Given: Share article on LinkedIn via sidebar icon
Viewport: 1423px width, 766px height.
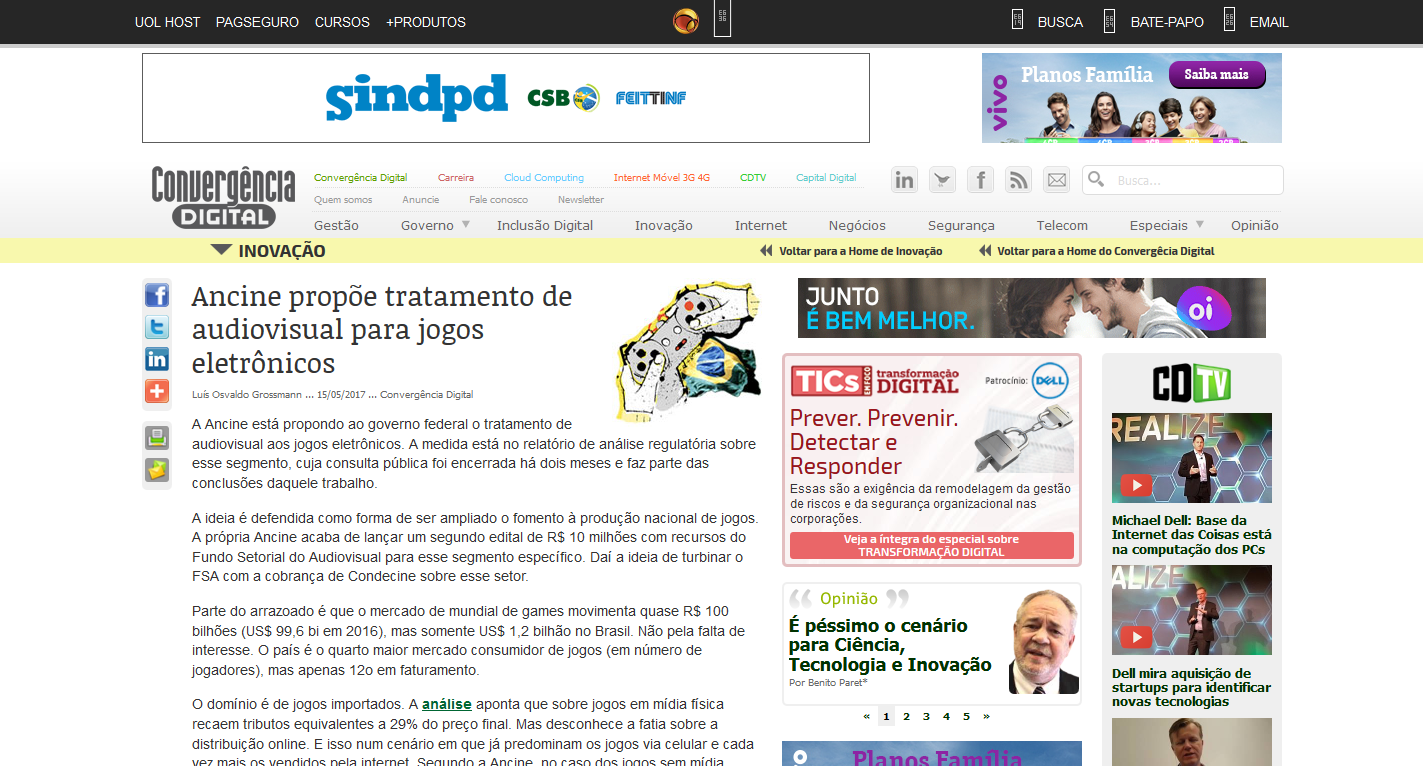Looking at the screenshot, I should coord(157,359).
